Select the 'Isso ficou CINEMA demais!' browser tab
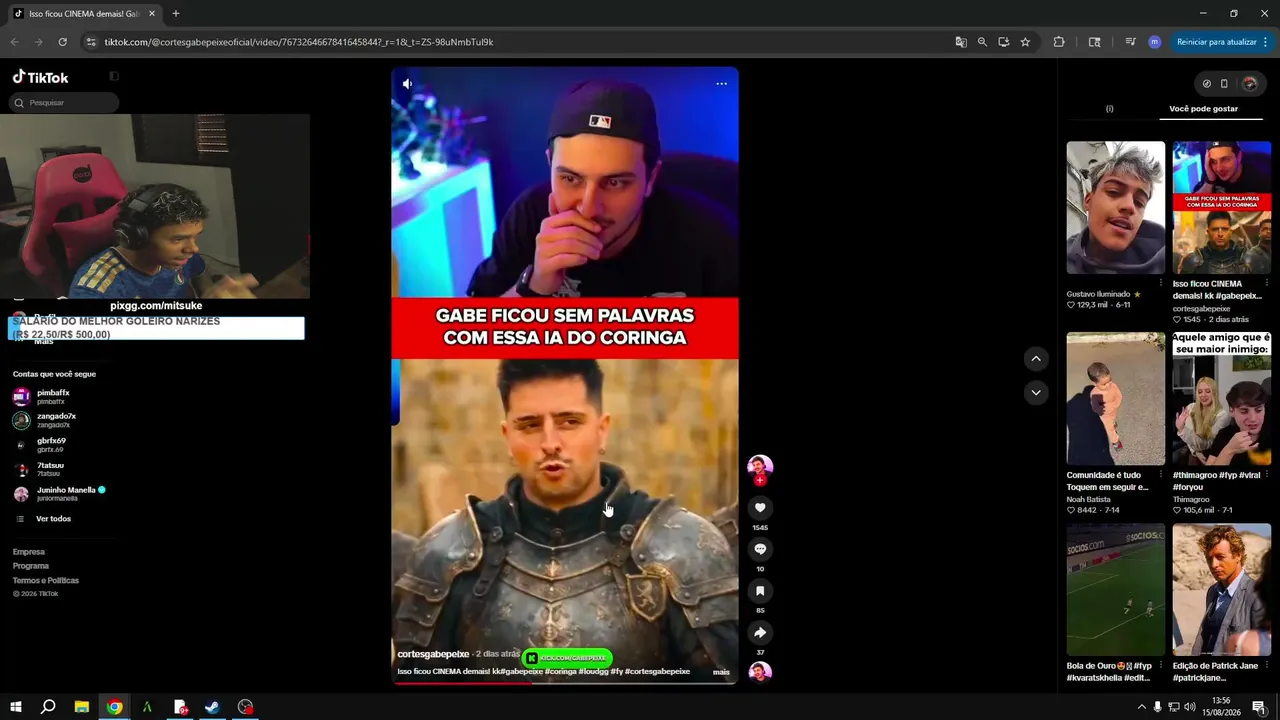This screenshot has height=720, width=1280. 83,14
